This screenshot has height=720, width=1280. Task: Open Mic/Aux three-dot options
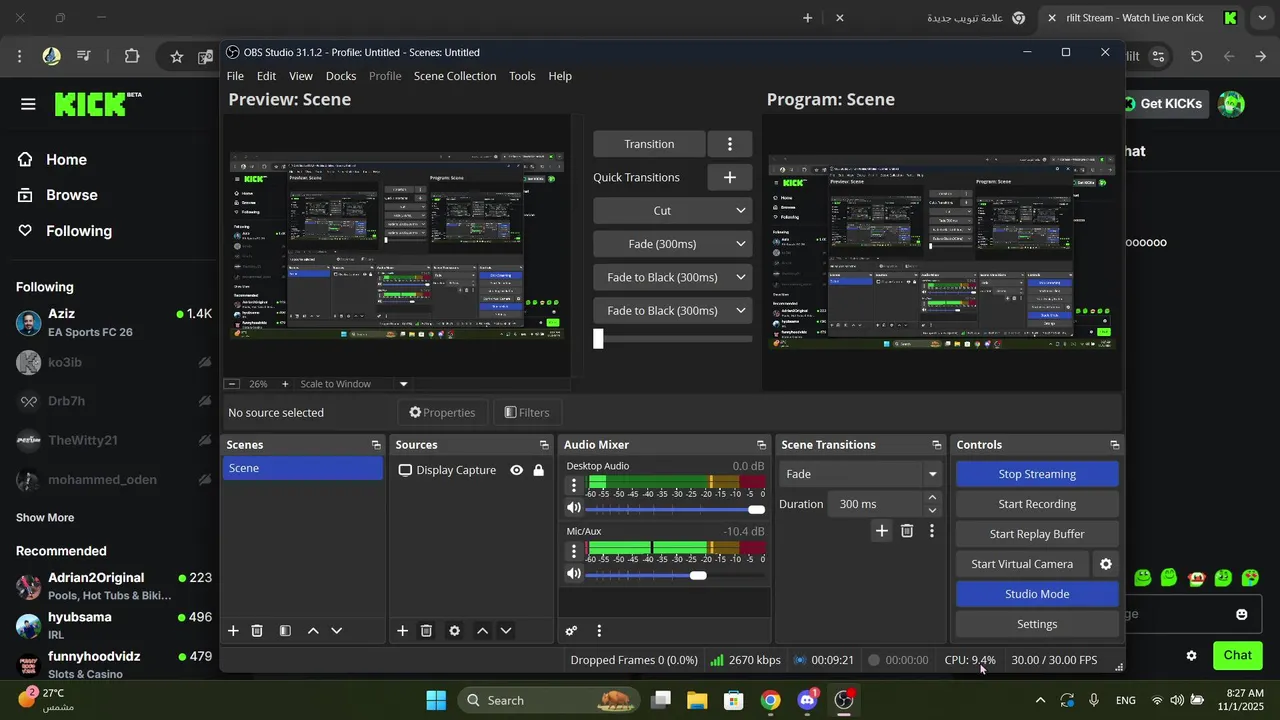[574, 551]
